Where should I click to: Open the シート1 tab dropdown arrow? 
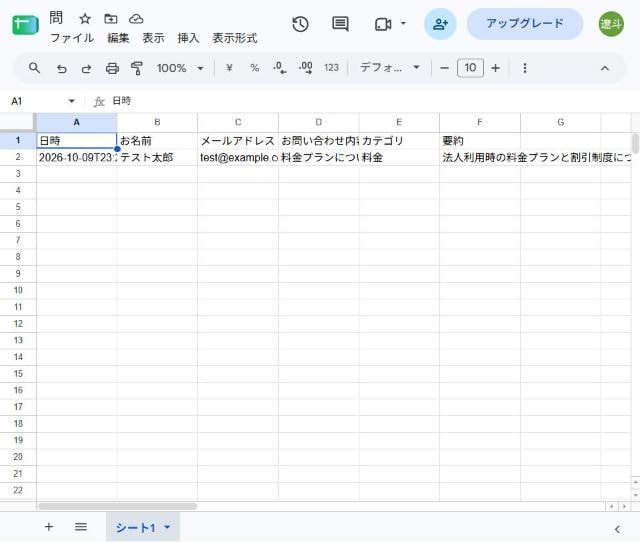[x=167, y=527]
